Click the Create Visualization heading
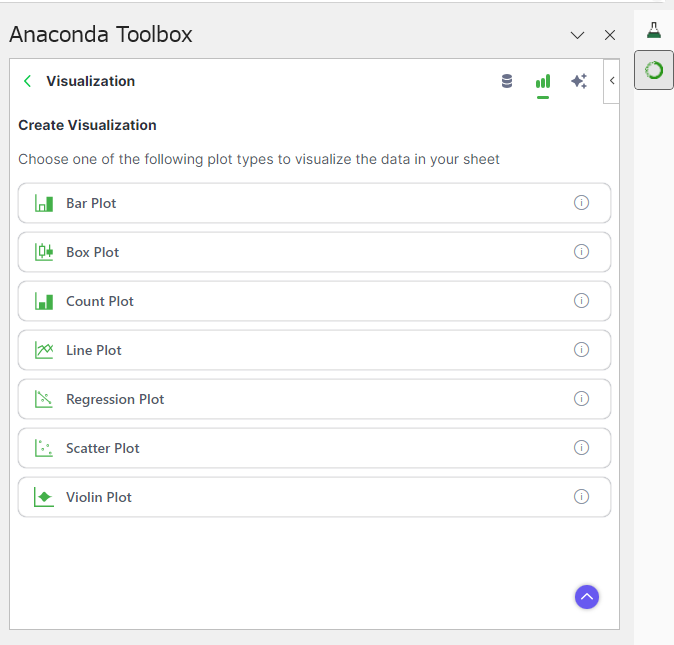 pyautogui.click(x=87, y=125)
